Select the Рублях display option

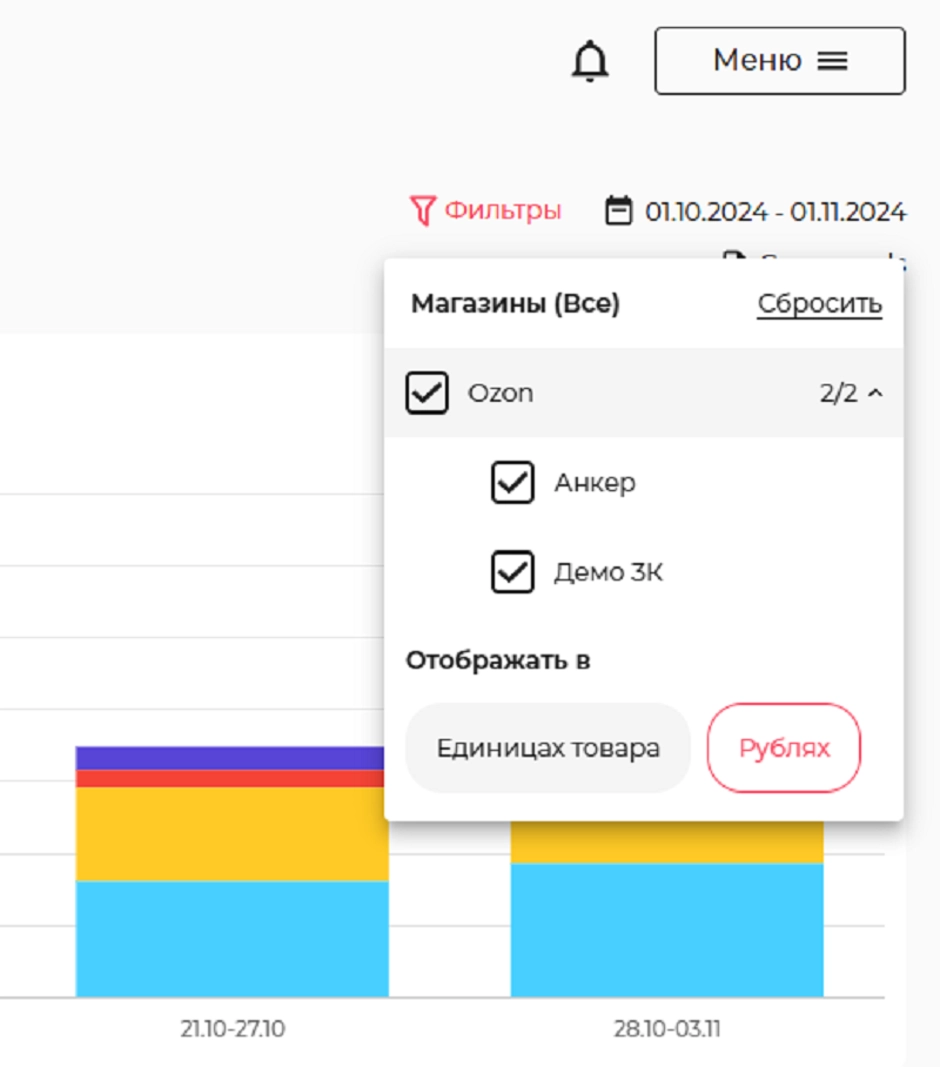pos(784,748)
